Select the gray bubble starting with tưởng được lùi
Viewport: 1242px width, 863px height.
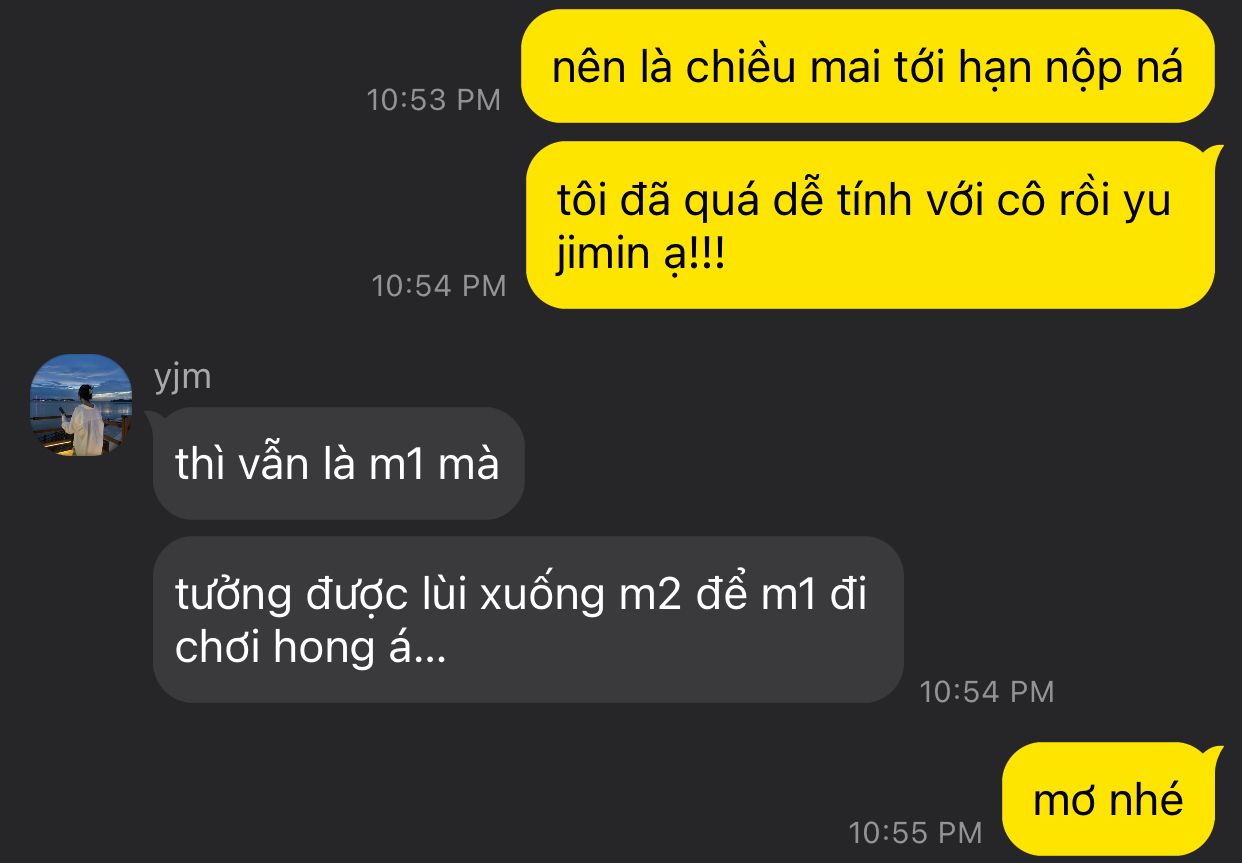coord(528,620)
